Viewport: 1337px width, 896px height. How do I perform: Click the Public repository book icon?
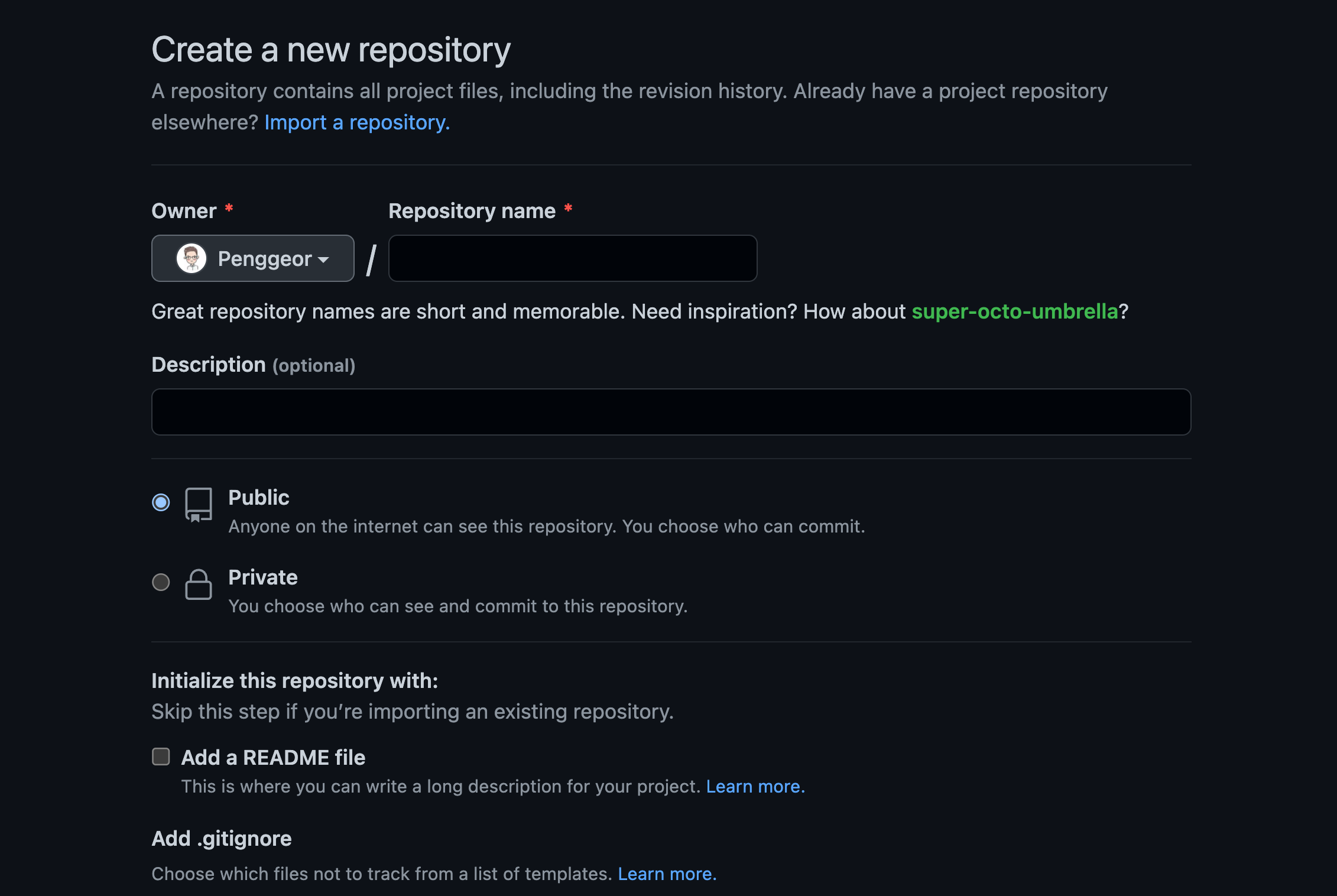pyautogui.click(x=198, y=504)
